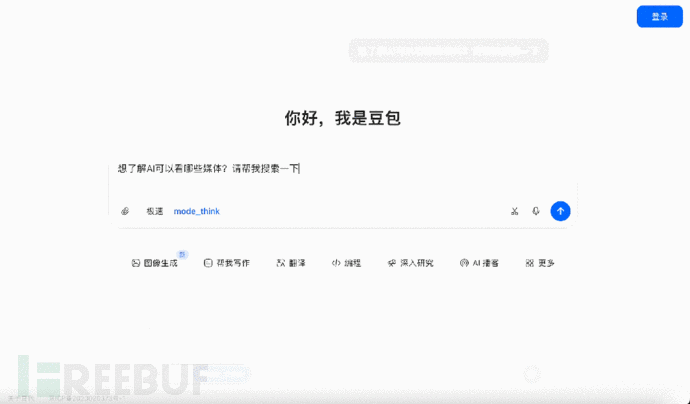Select the 图像生成 image generation skill
The image size is (690, 404).
(154, 263)
